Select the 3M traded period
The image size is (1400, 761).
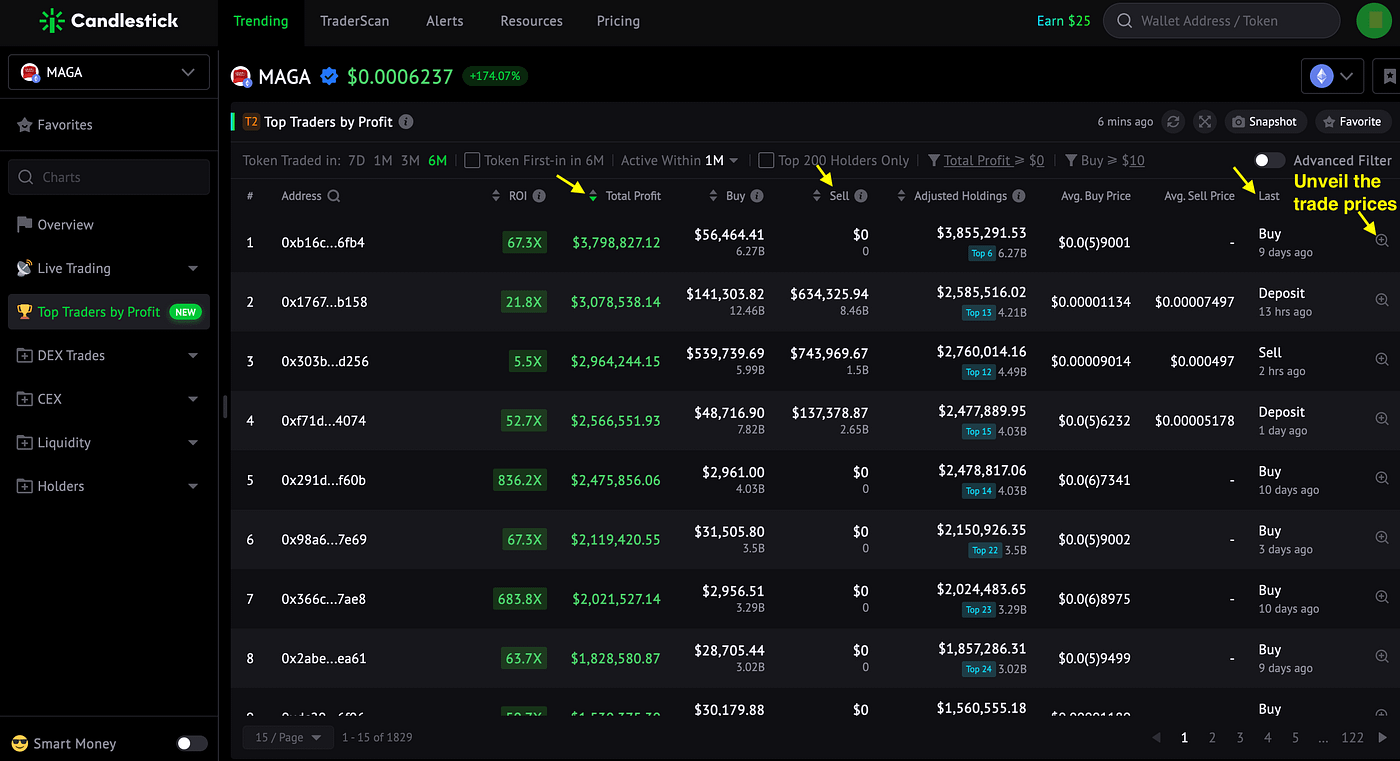[x=410, y=160]
